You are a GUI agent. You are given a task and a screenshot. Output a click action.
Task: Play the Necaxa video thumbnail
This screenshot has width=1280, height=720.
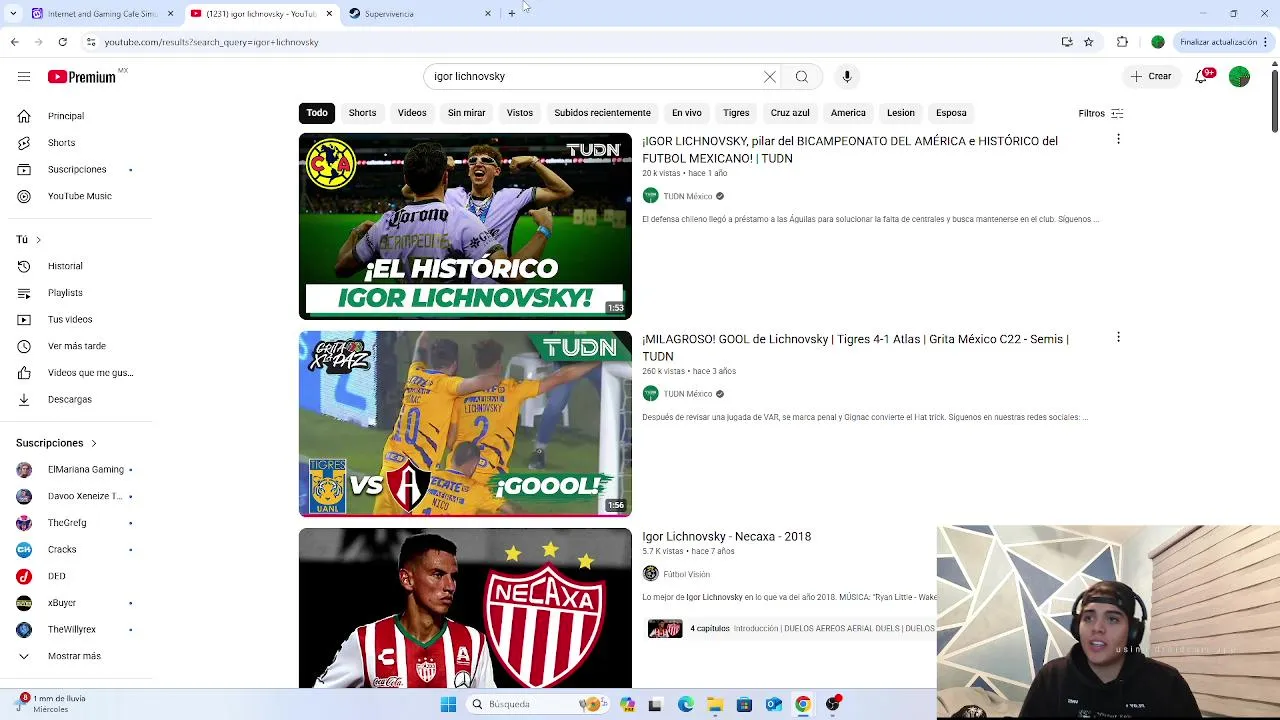point(465,608)
